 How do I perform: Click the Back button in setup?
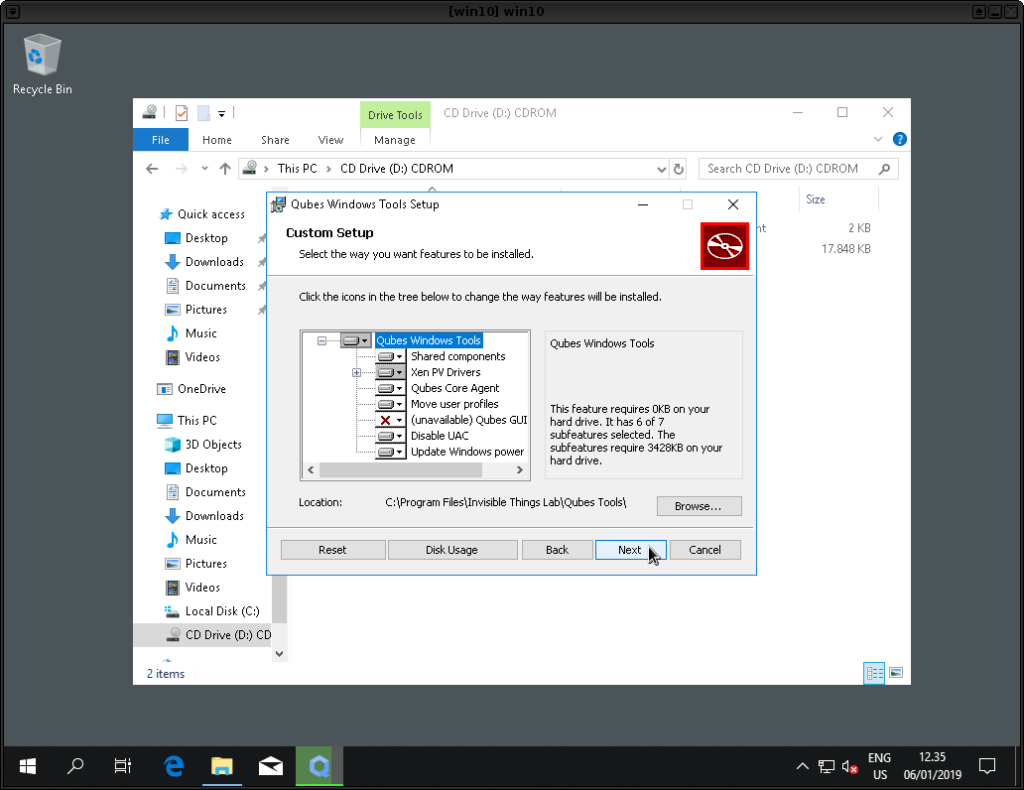[x=557, y=550]
